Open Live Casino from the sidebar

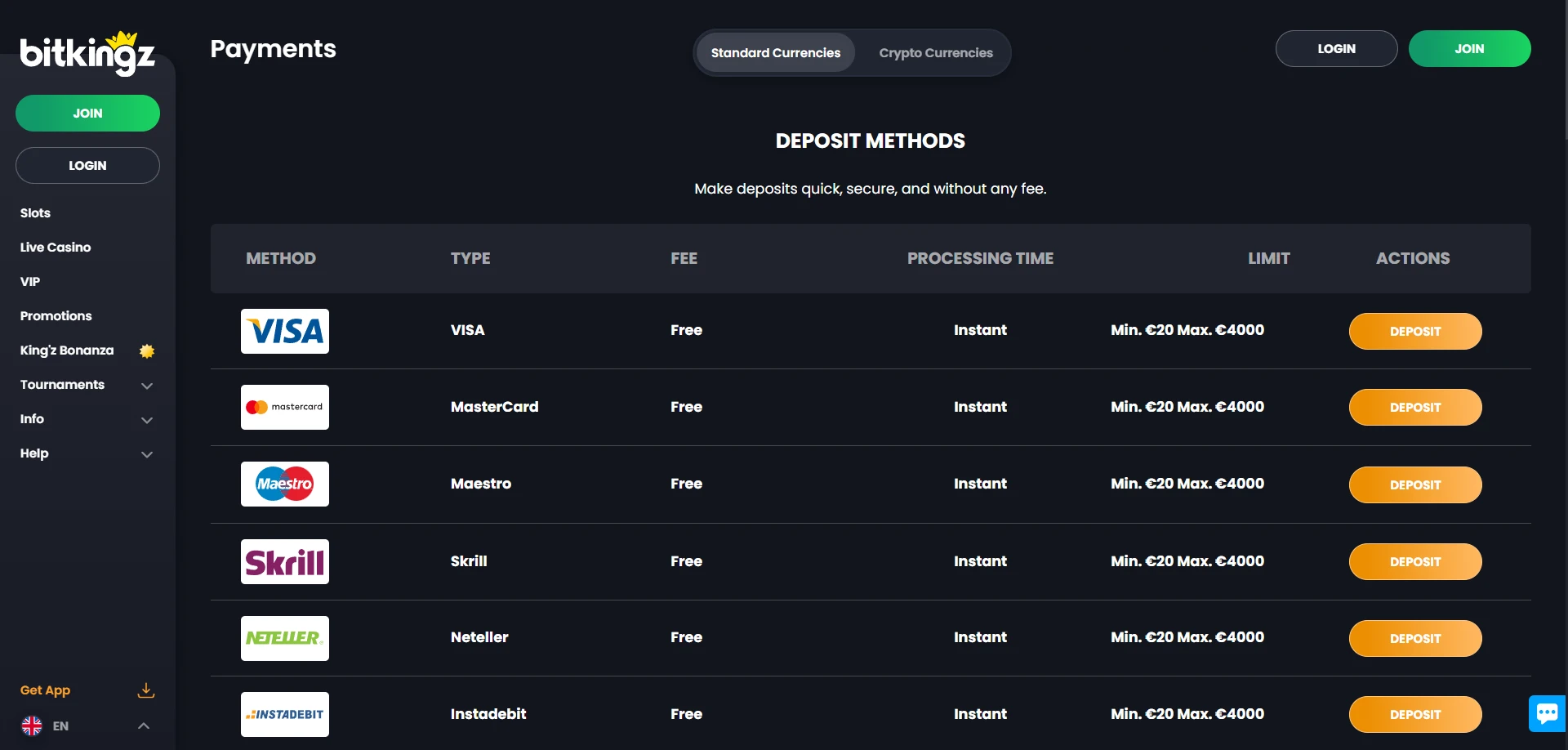56,248
